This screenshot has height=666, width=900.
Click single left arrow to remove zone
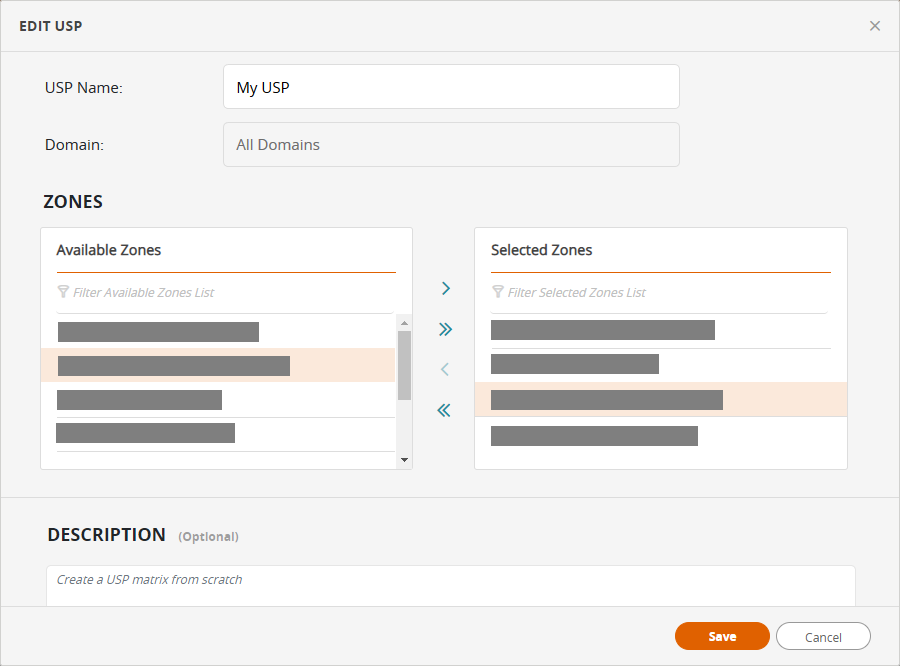[x=445, y=370]
